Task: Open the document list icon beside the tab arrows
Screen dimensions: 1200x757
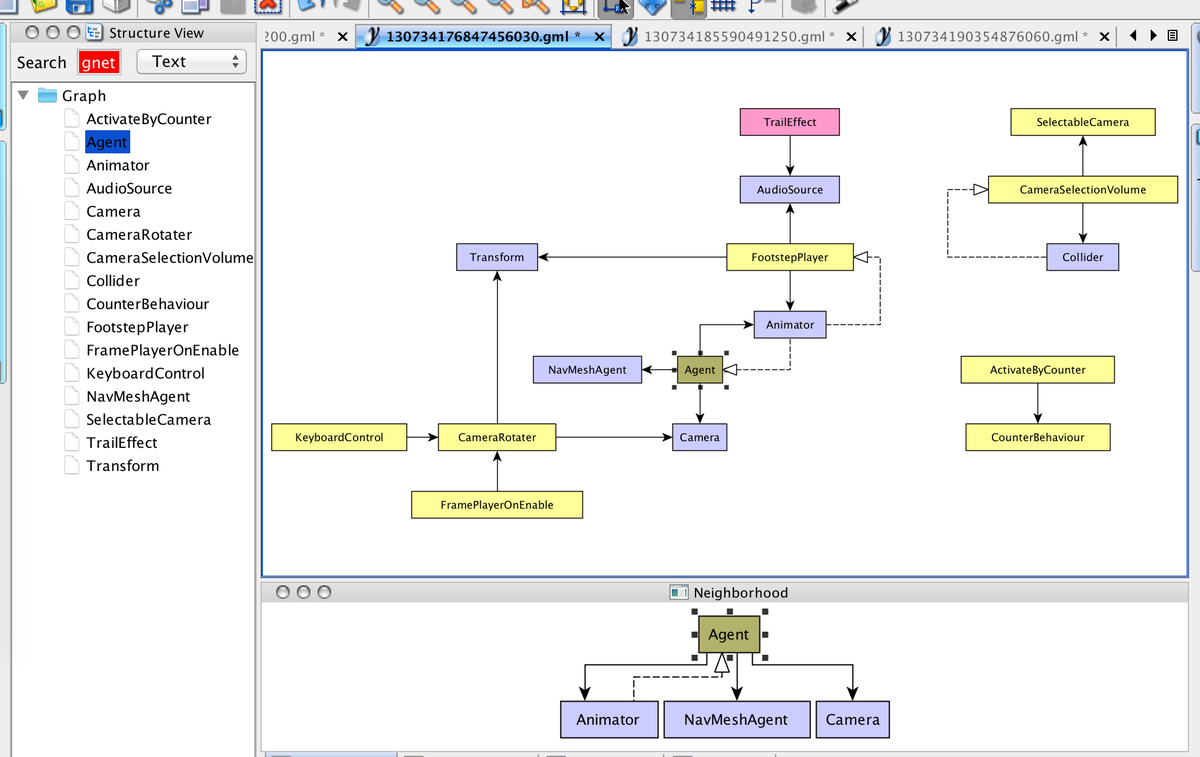Action: coord(1173,36)
